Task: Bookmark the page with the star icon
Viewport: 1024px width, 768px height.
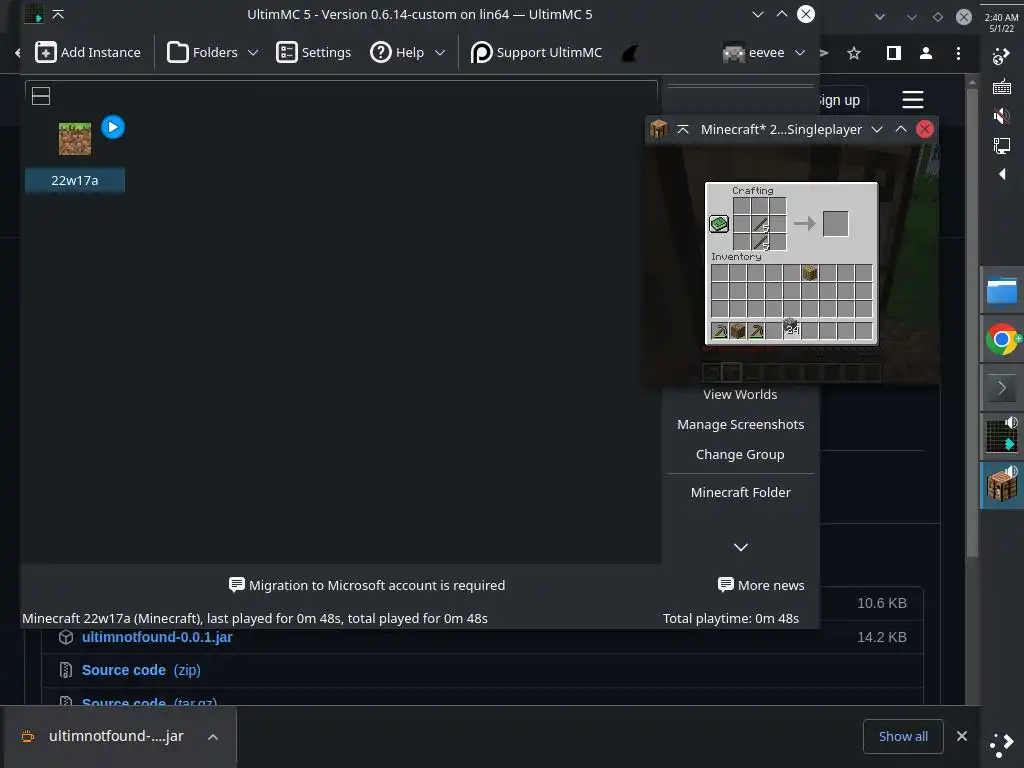Action: pos(854,54)
